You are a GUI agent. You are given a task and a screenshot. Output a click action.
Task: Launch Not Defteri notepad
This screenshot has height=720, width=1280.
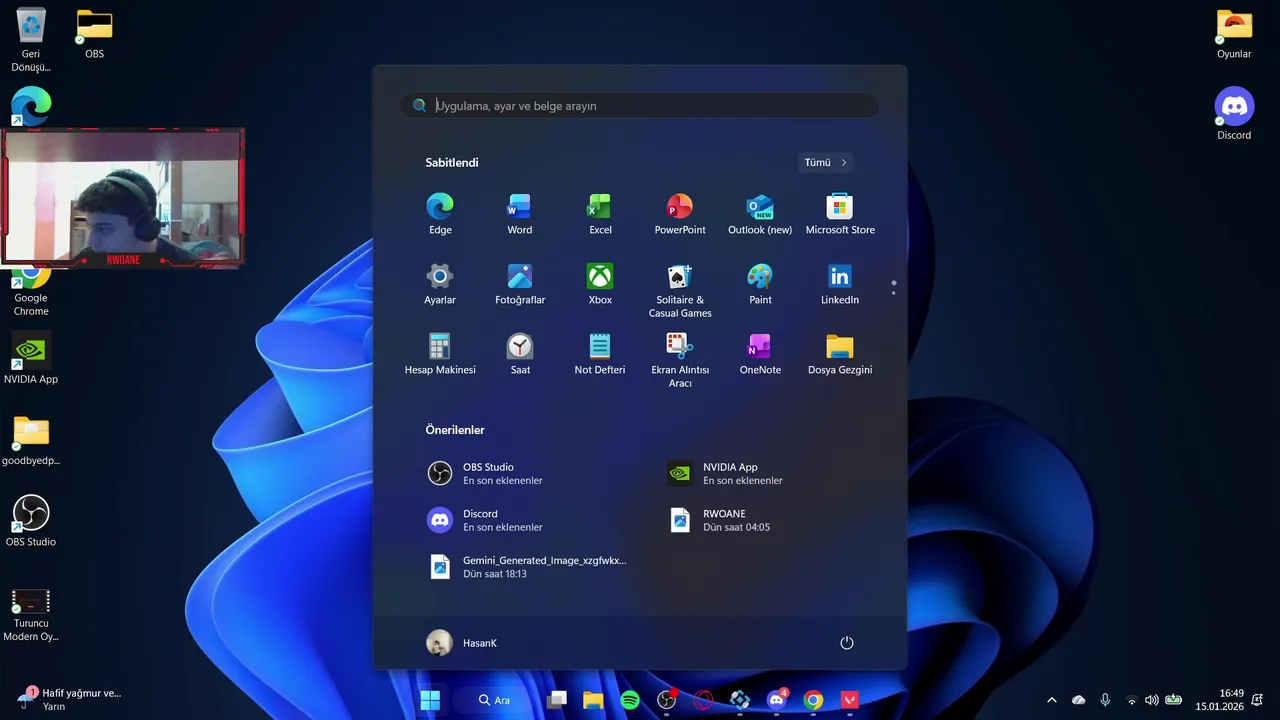(x=600, y=355)
